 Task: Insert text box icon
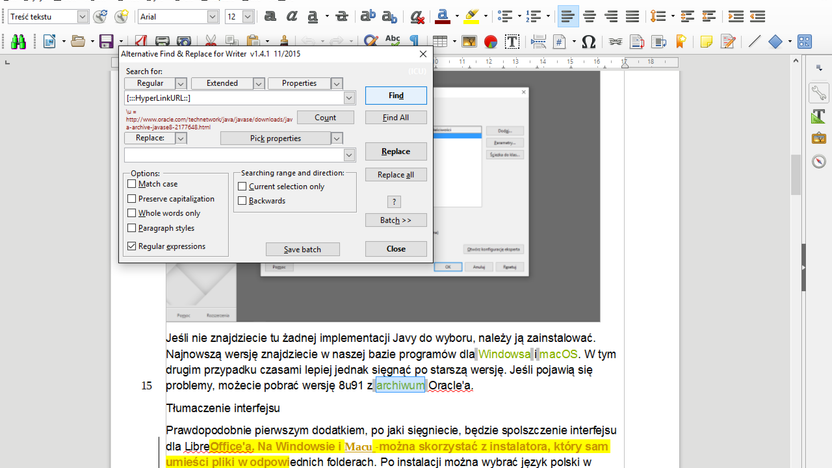point(512,41)
